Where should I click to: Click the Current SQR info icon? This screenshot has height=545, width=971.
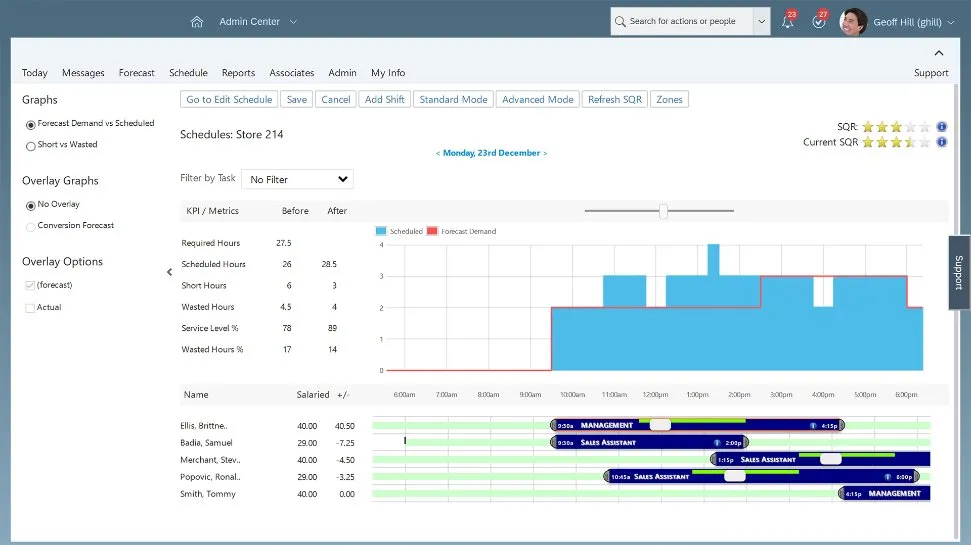tap(941, 142)
